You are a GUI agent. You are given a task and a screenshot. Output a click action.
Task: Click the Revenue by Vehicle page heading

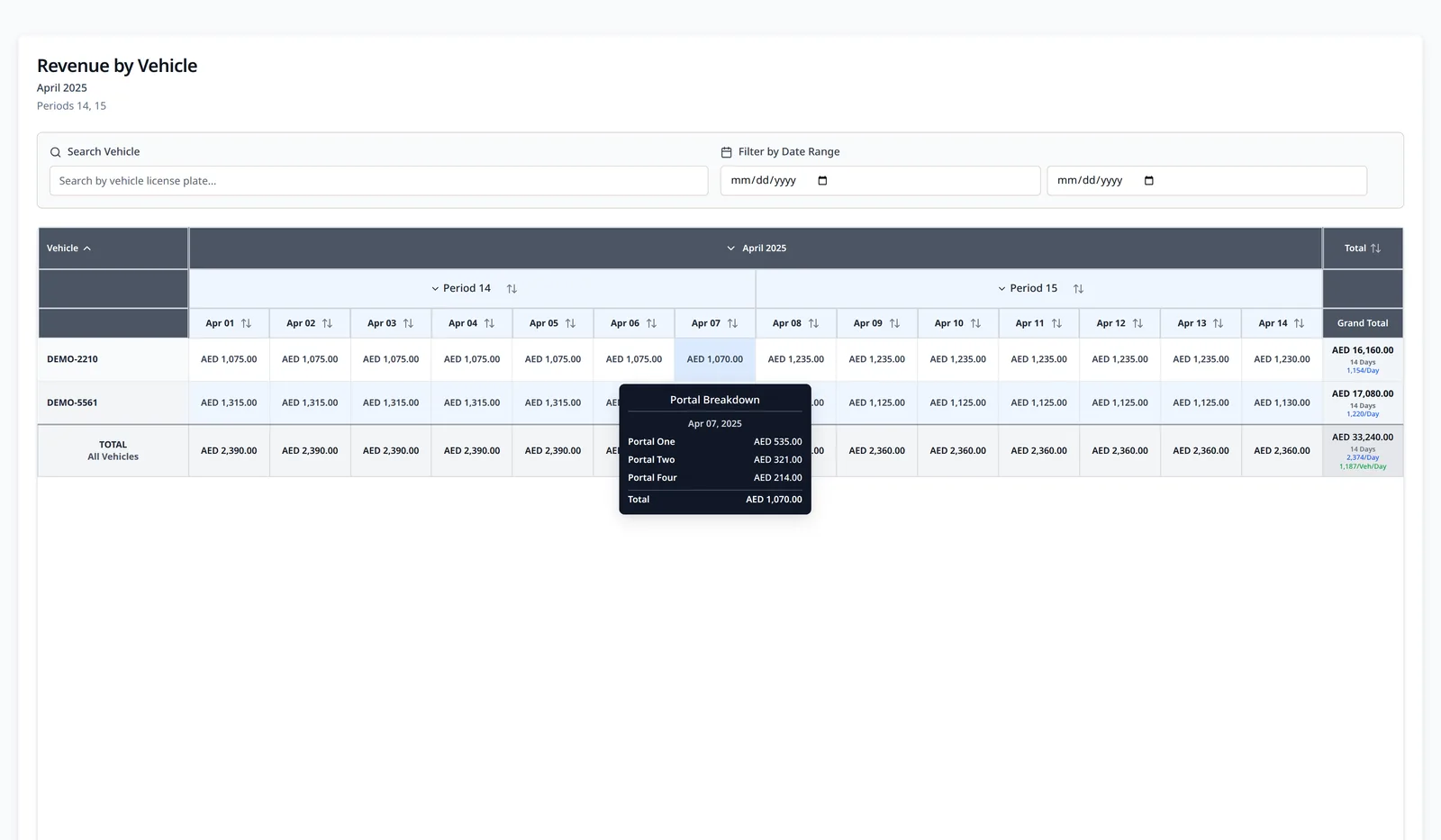tap(117, 66)
